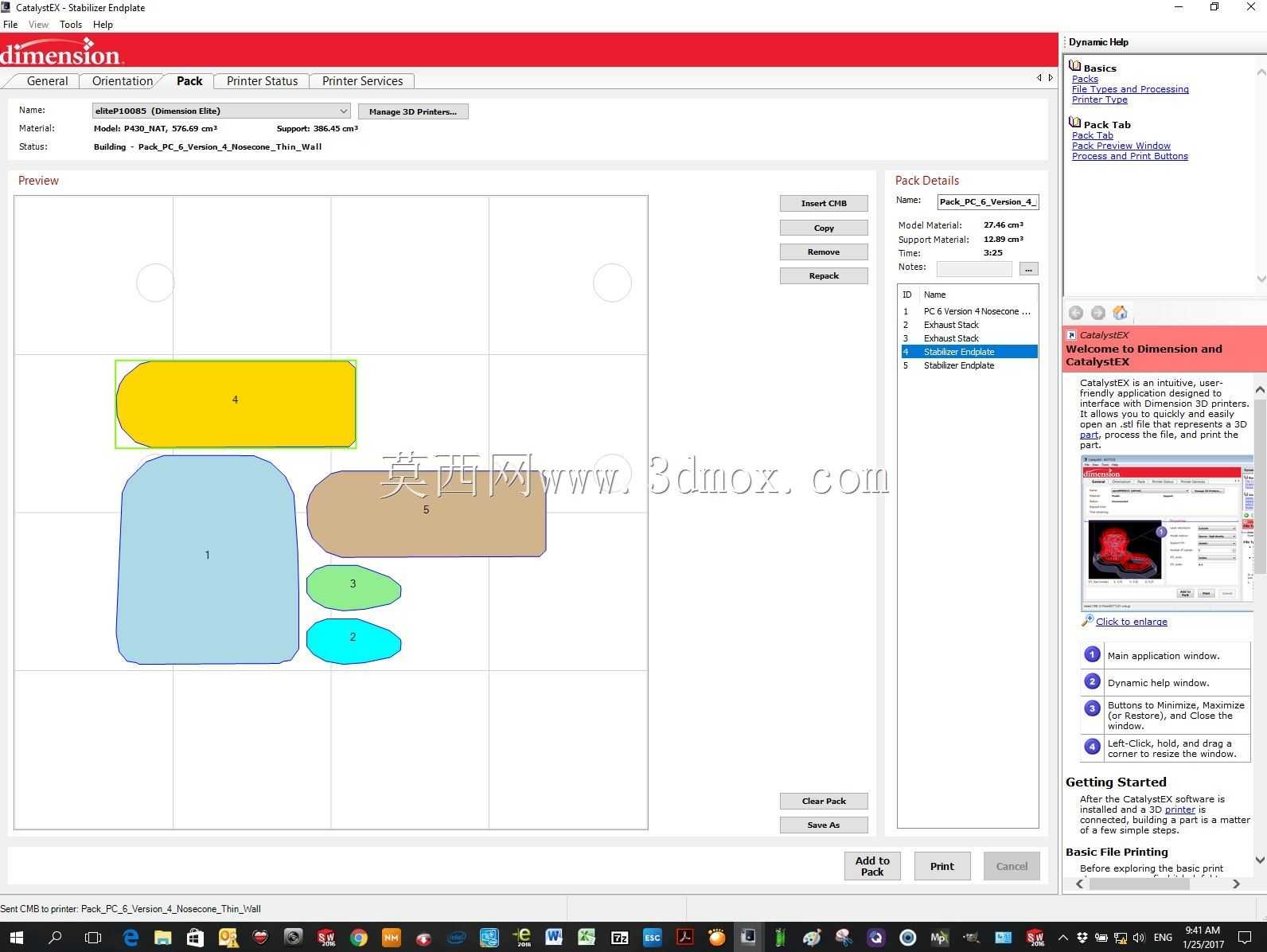Open Pack Preview Window help link
The height and width of the screenshot is (952, 1267).
tap(1121, 146)
